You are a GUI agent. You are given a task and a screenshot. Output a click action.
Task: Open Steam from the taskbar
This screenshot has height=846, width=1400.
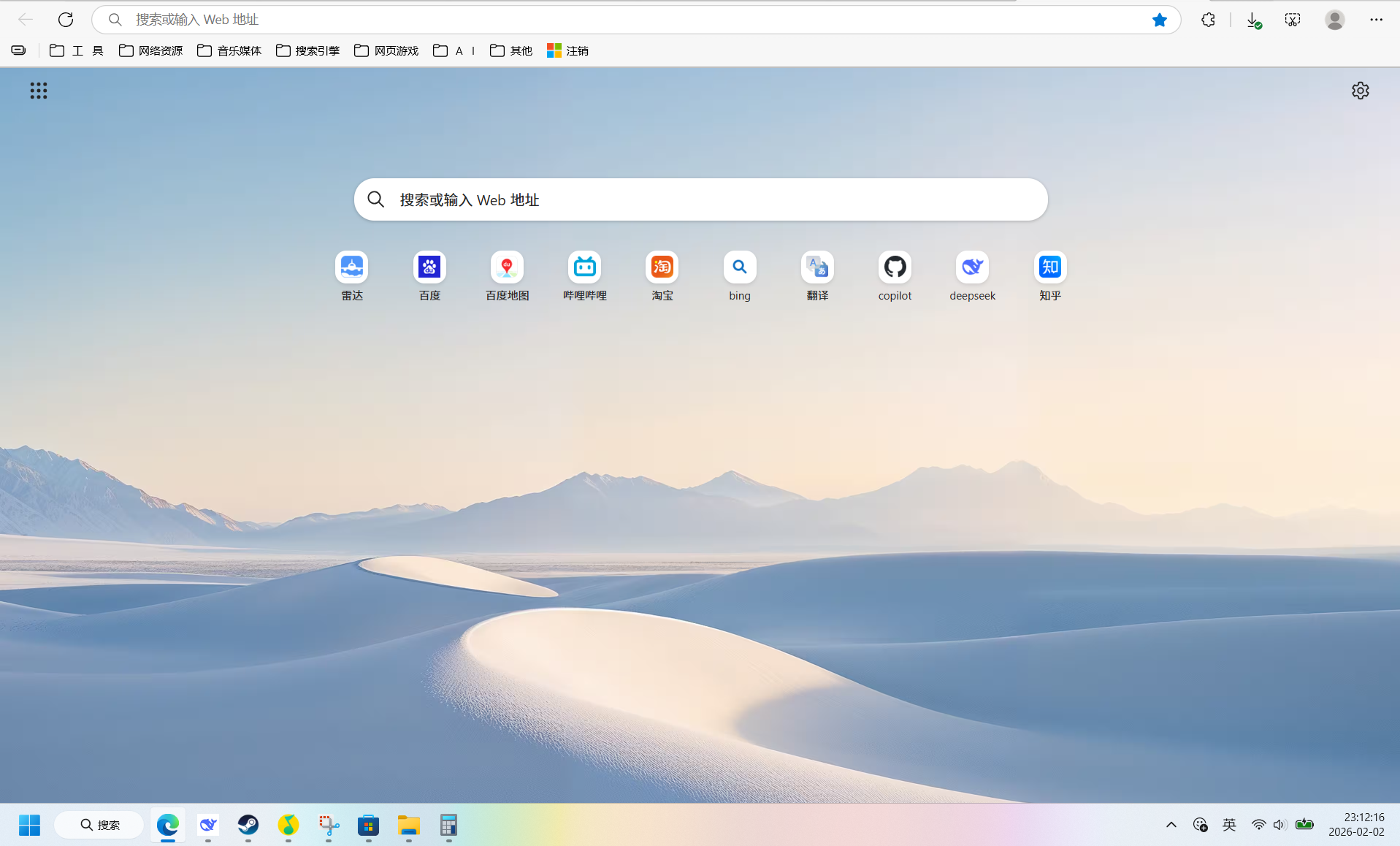tap(248, 825)
